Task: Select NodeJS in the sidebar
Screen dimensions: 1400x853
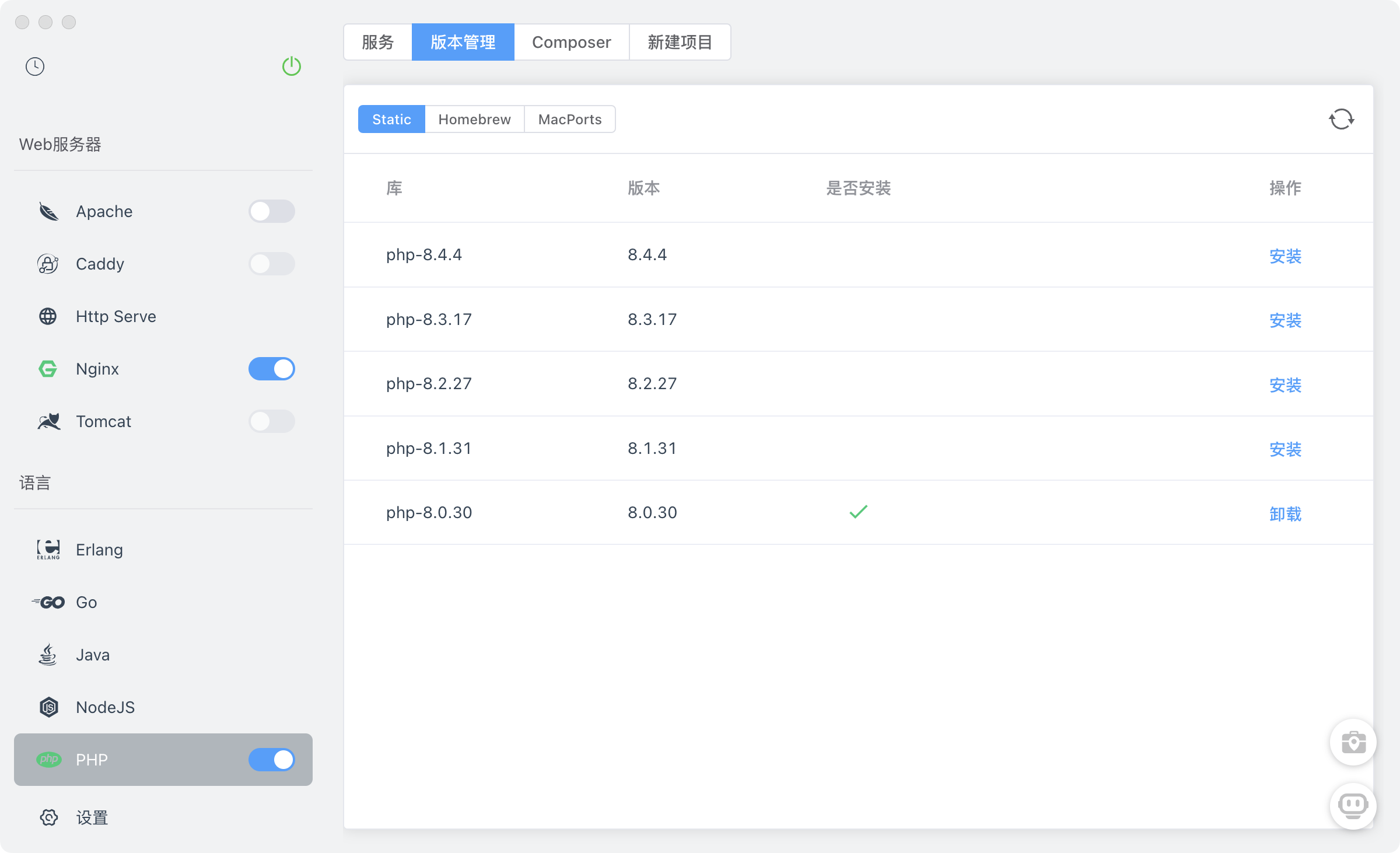Action: pos(105,707)
